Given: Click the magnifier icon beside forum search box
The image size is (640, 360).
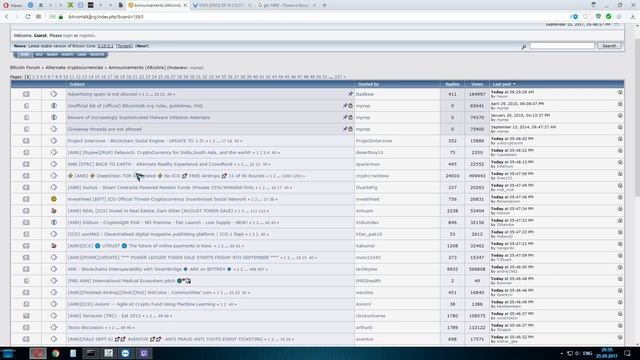Looking at the screenshot, I should [524, 47].
